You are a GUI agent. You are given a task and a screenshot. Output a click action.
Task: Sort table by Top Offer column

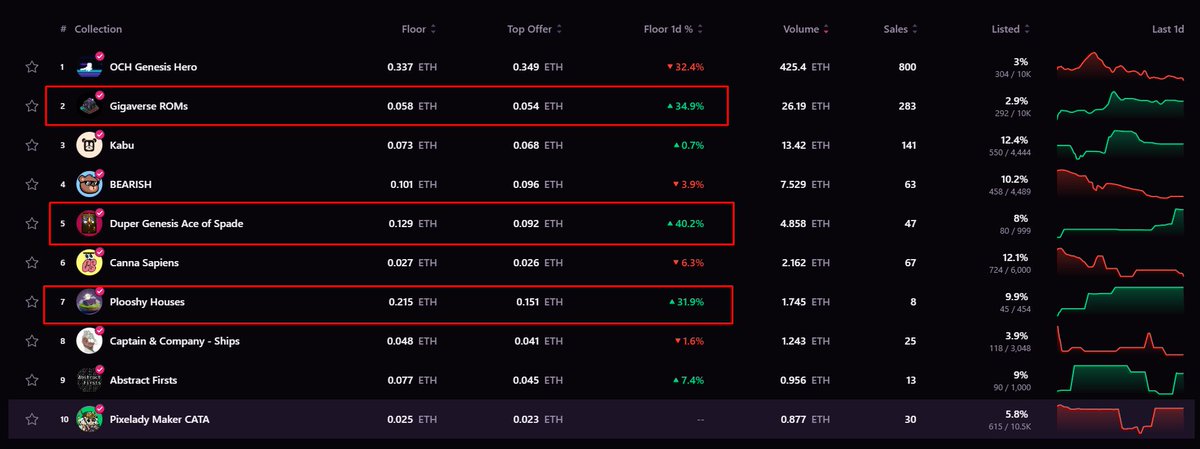click(536, 30)
